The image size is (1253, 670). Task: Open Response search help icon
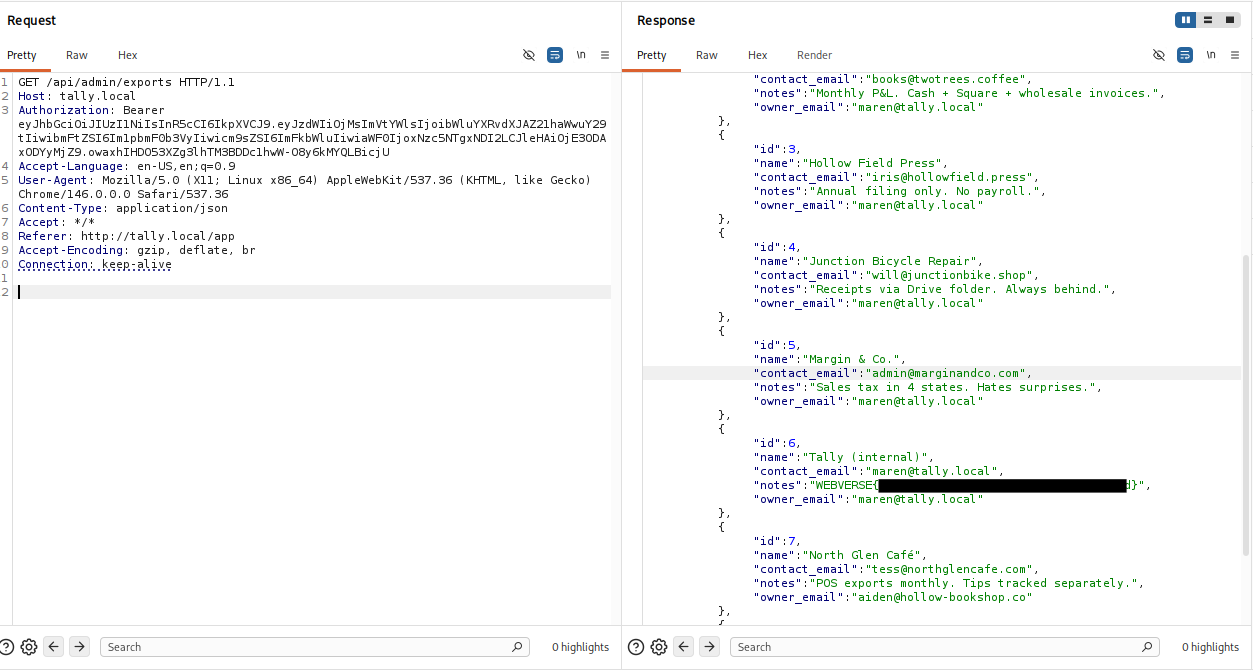[636, 647]
